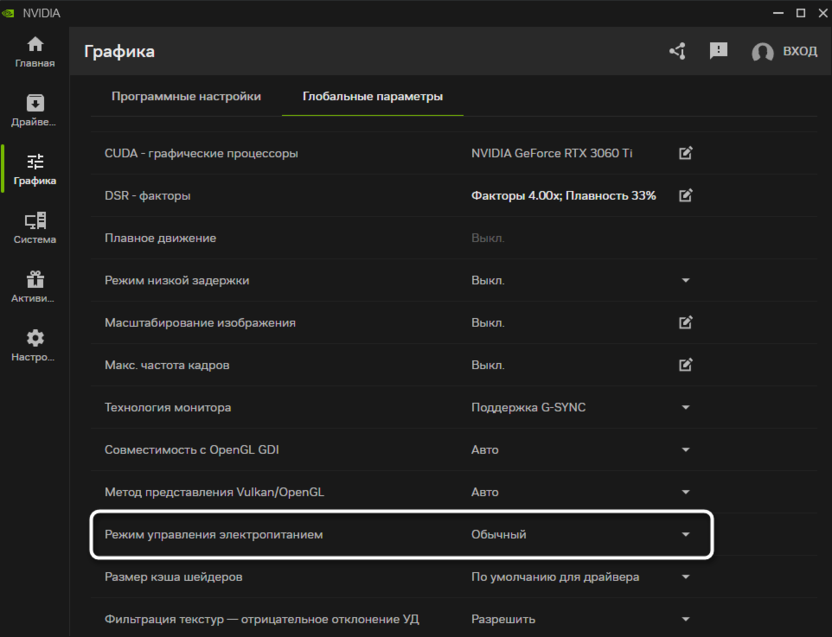Edit Макс. частота кадров setting
This screenshot has height=637, width=832.
click(x=685, y=365)
